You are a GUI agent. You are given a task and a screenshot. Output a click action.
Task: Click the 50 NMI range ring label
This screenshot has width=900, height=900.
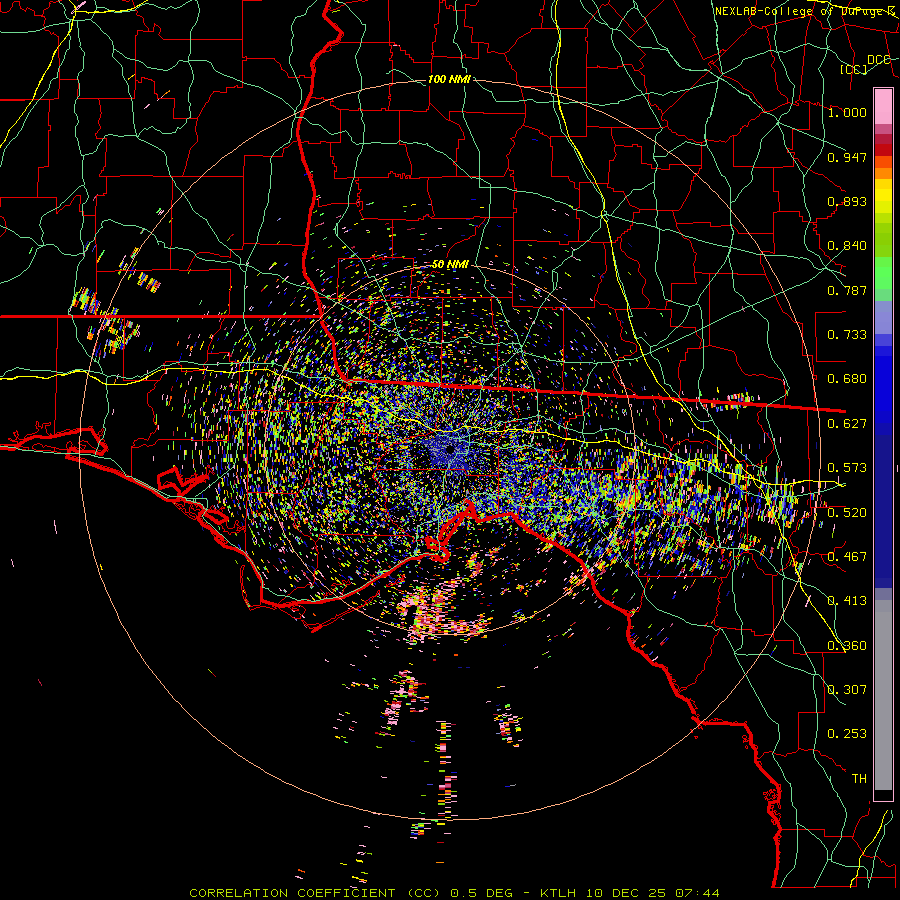tap(451, 265)
